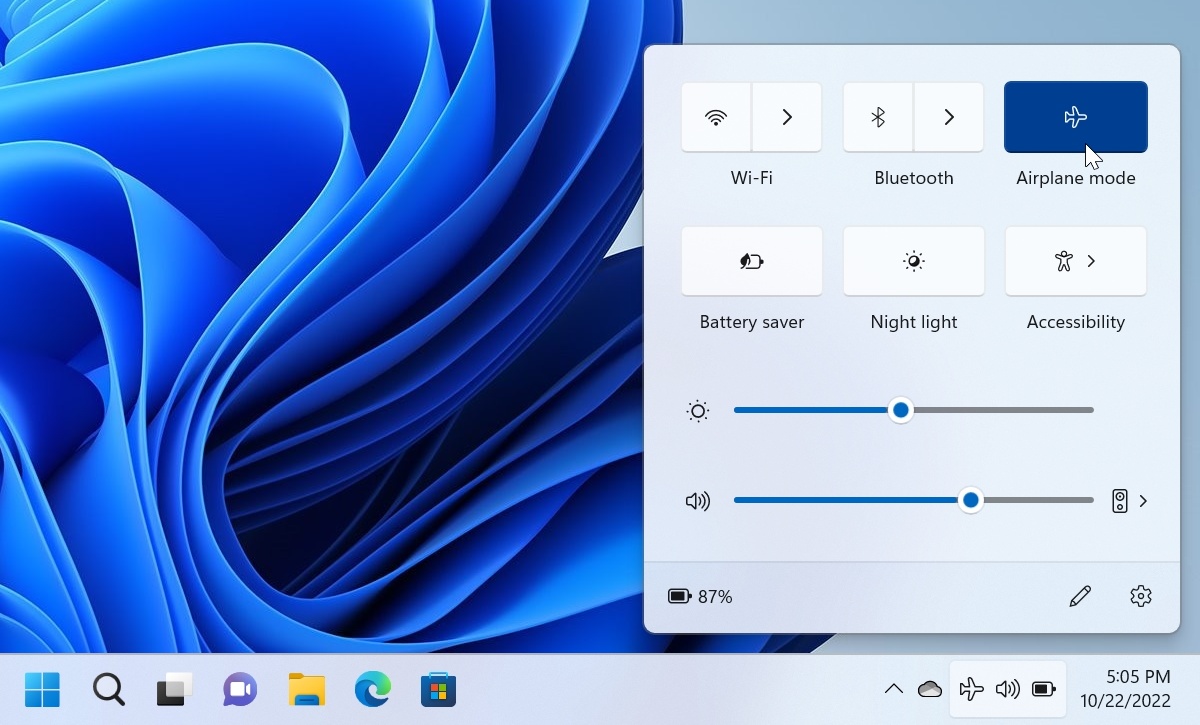Toggle the Wi-Fi icon button
The image size is (1200, 725).
coord(716,117)
